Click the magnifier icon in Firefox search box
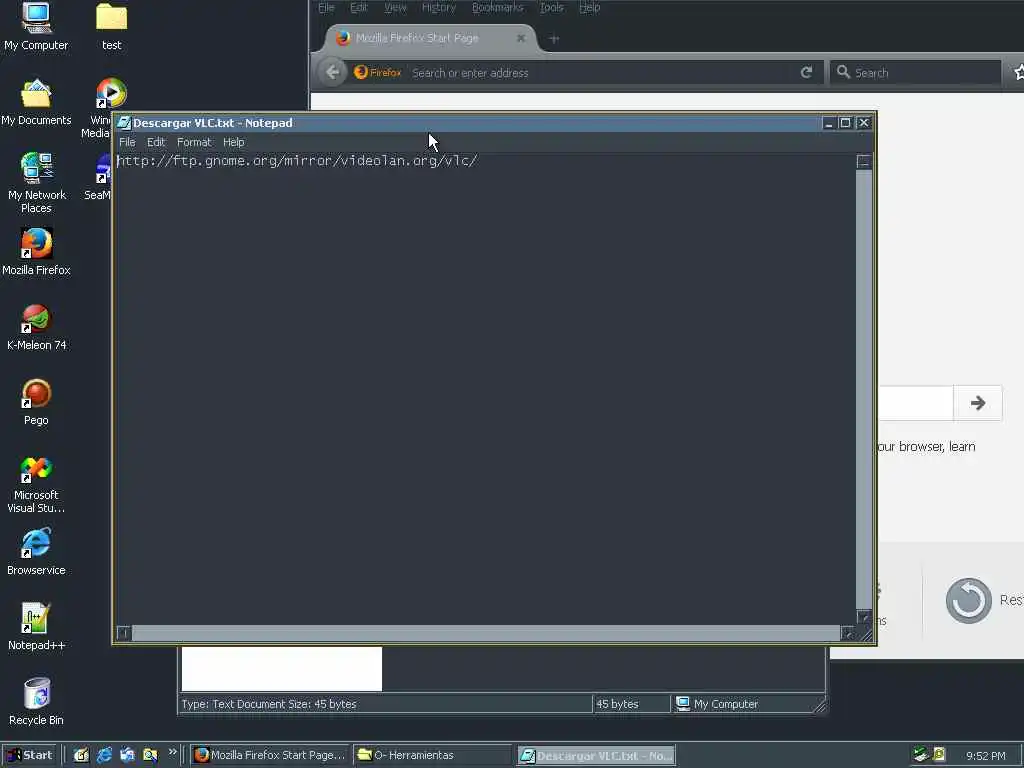 pyautogui.click(x=843, y=72)
